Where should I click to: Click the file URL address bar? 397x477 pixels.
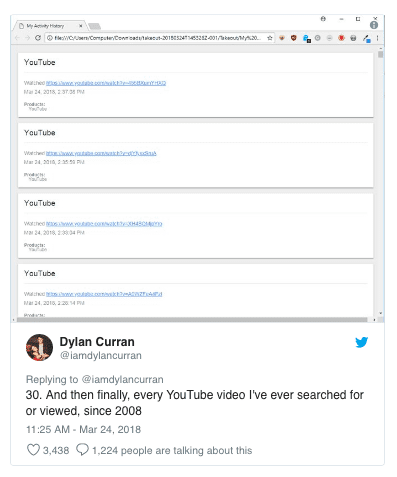[x=157, y=38]
